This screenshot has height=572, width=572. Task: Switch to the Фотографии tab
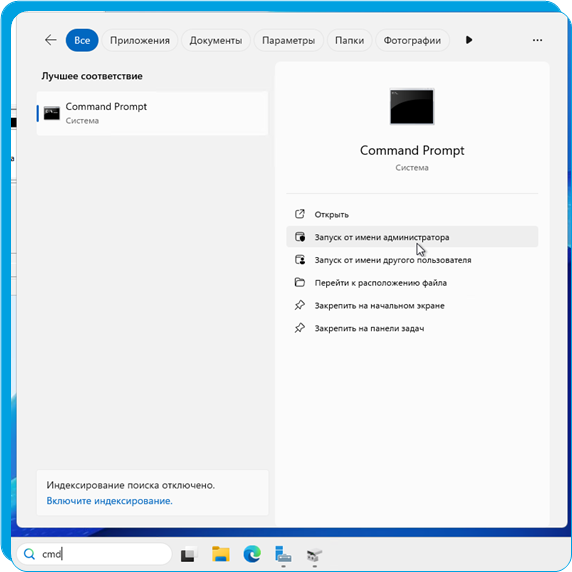412,40
